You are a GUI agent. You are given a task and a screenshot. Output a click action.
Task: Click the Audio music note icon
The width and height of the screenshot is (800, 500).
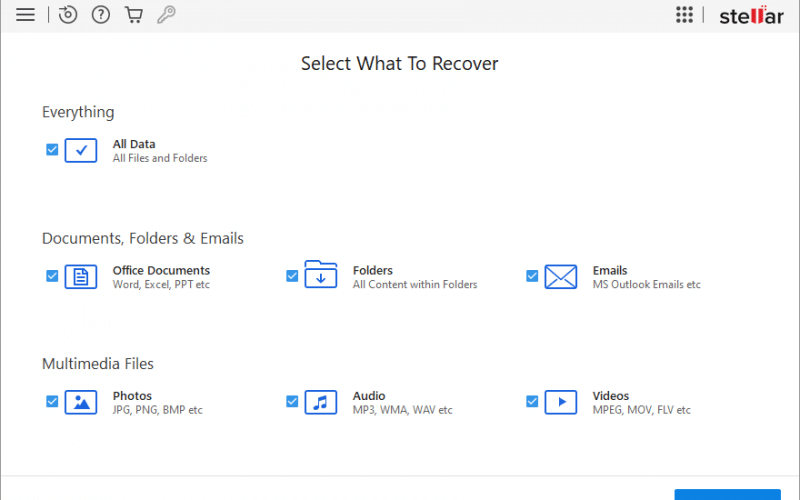(x=321, y=402)
